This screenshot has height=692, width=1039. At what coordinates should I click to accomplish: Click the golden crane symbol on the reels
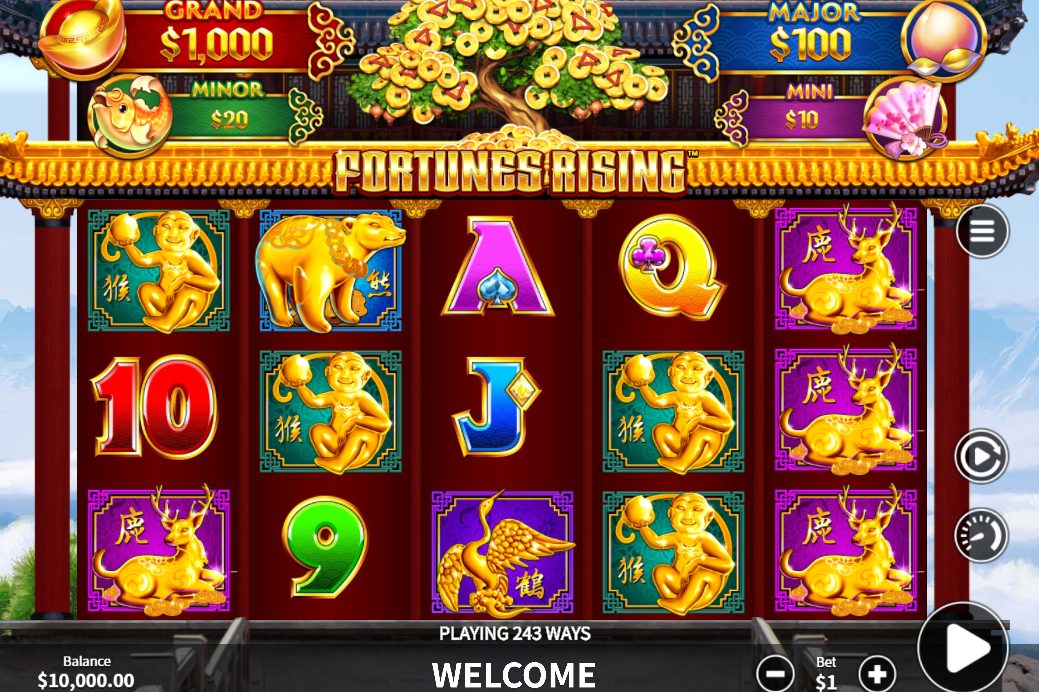[x=502, y=552]
